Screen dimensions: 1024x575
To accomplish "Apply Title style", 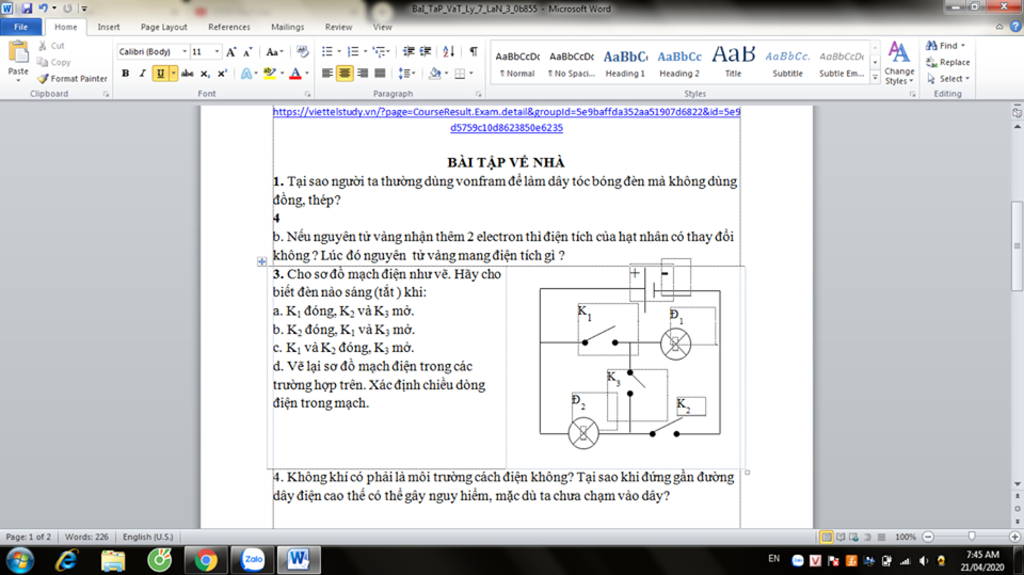I will [x=733, y=63].
